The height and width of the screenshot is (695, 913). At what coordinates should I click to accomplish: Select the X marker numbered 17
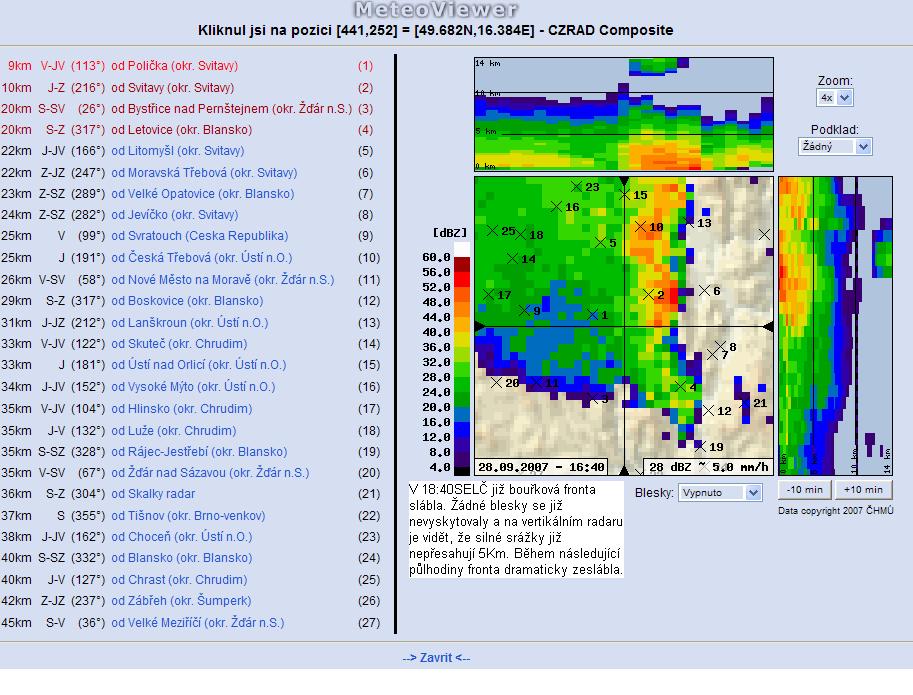489,295
